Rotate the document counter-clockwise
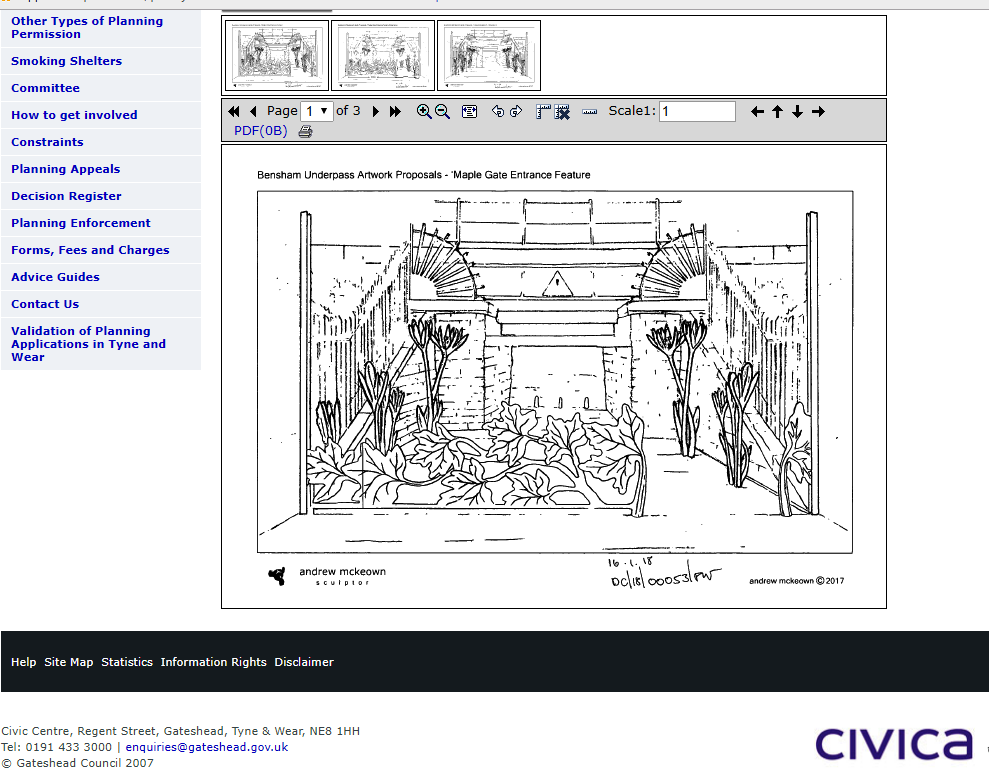The height and width of the screenshot is (768, 989). pos(498,112)
